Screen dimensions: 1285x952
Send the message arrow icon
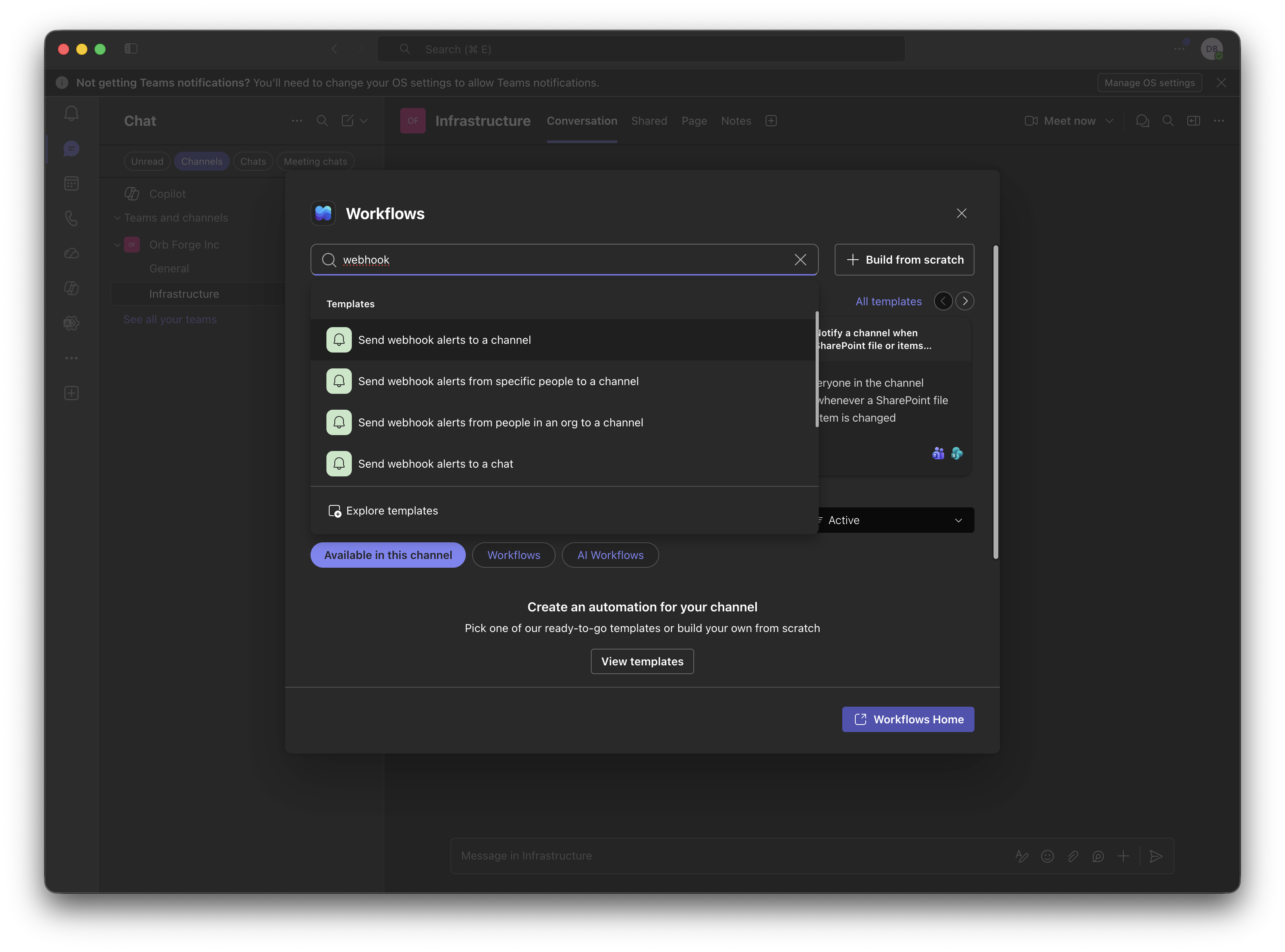click(x=1156, y=856)
